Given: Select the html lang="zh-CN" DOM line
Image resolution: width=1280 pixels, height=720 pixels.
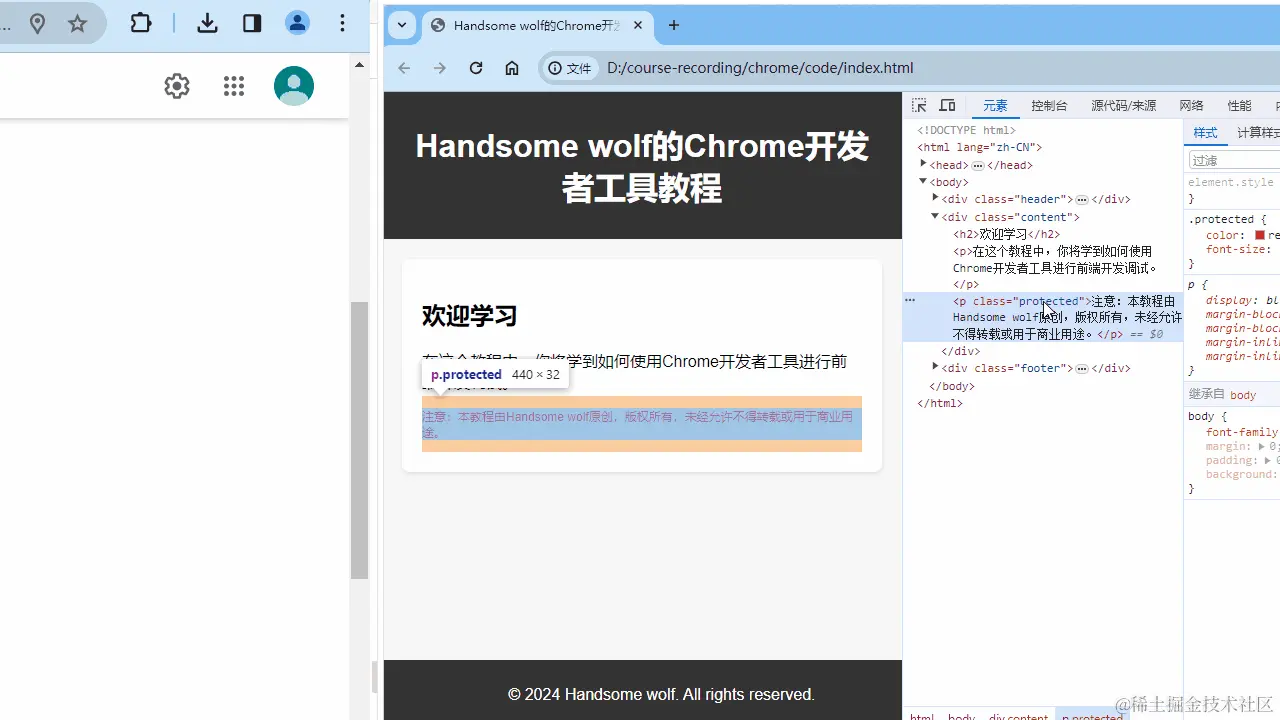Looking at the screenshot, I should (x=980, y=147).
